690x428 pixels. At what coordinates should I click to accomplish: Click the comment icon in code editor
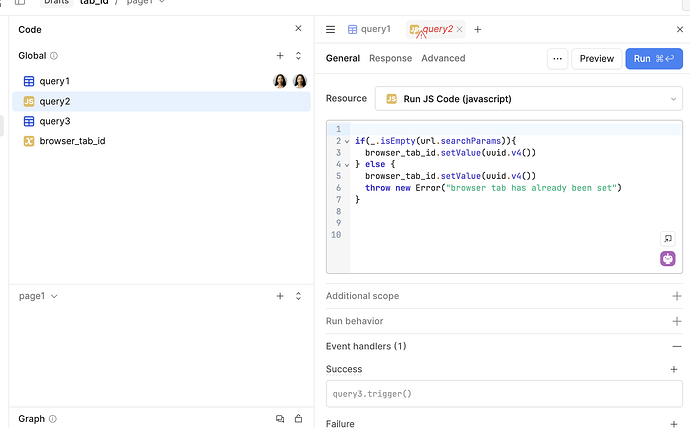668,239
